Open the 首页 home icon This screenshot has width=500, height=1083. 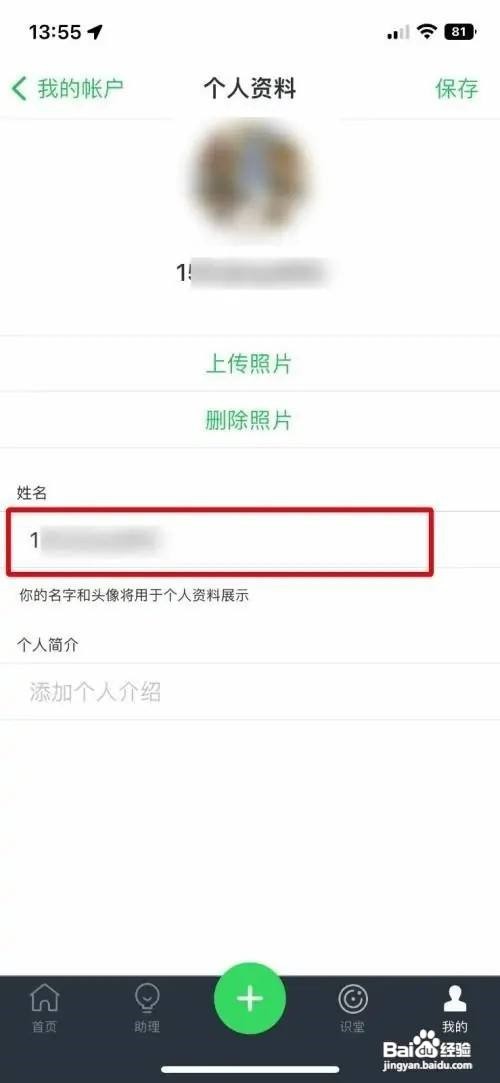tap(44, 998)
